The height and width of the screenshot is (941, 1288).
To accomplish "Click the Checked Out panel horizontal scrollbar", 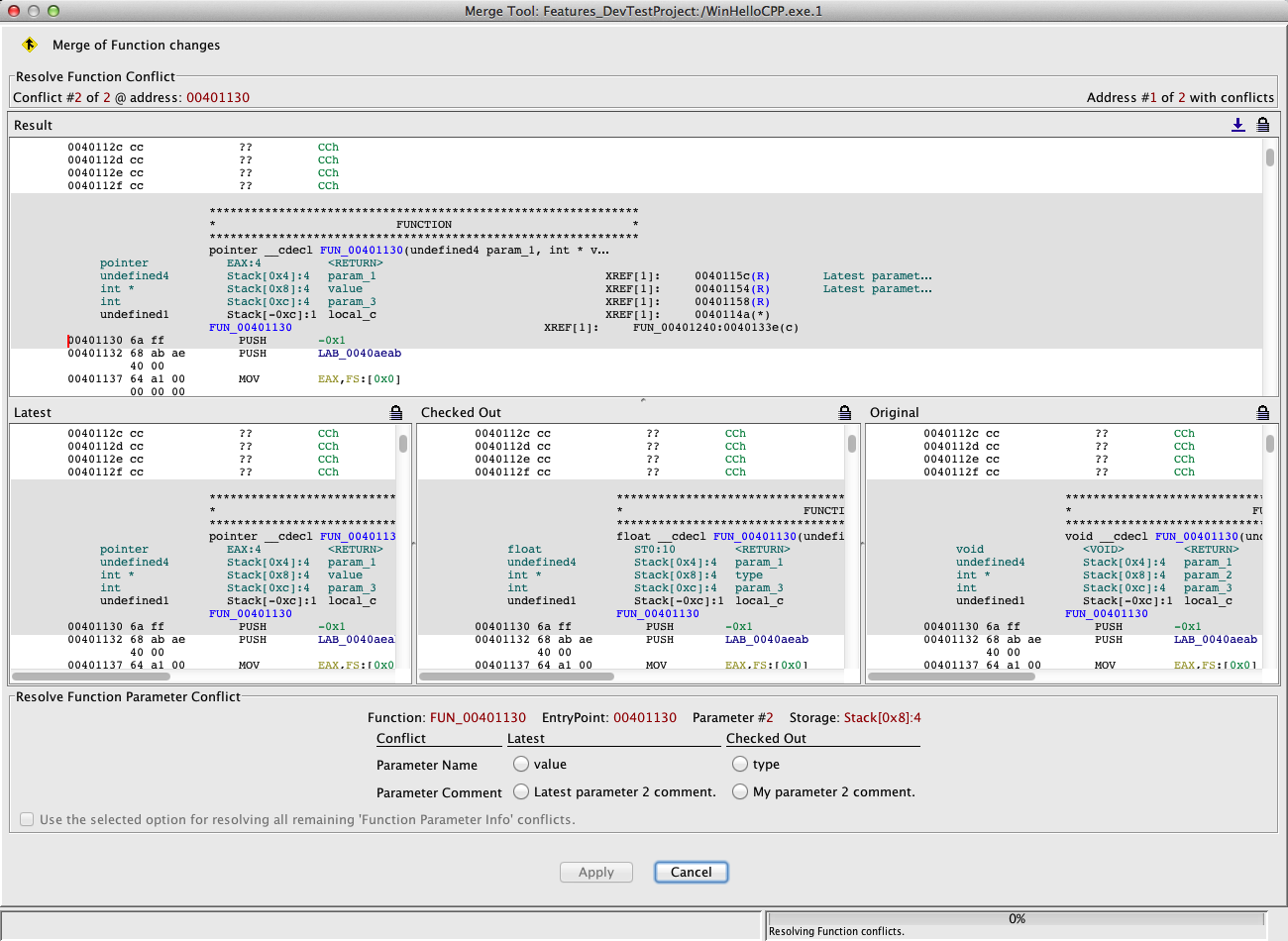I will coord(517,677).
